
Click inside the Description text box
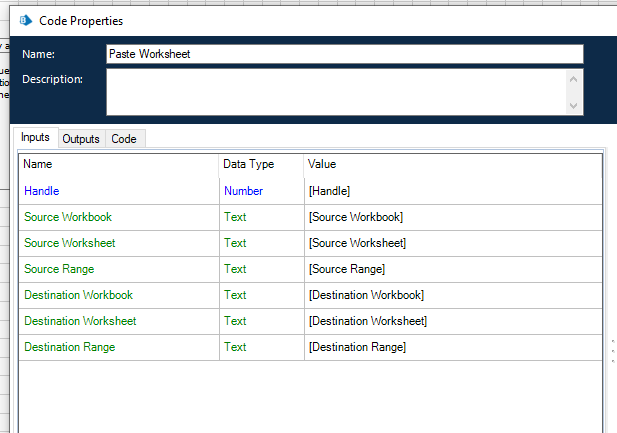pyautogui.click(x=336, y=91)
